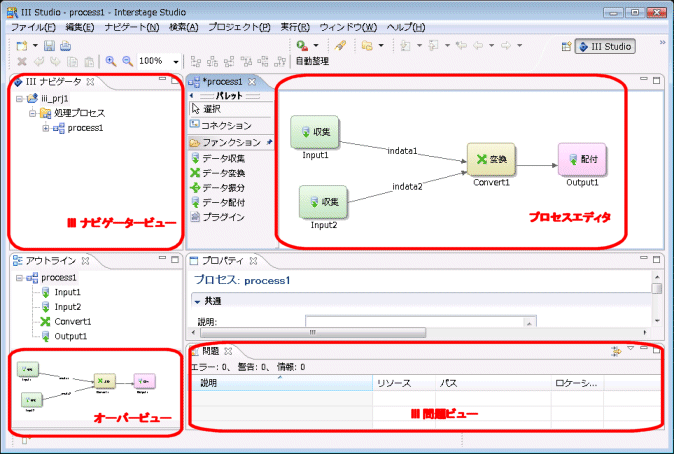Open the ヘルプ(H) menu
Image resolution: width=674 pixels, height=454 pixels.
coord(406,27)
